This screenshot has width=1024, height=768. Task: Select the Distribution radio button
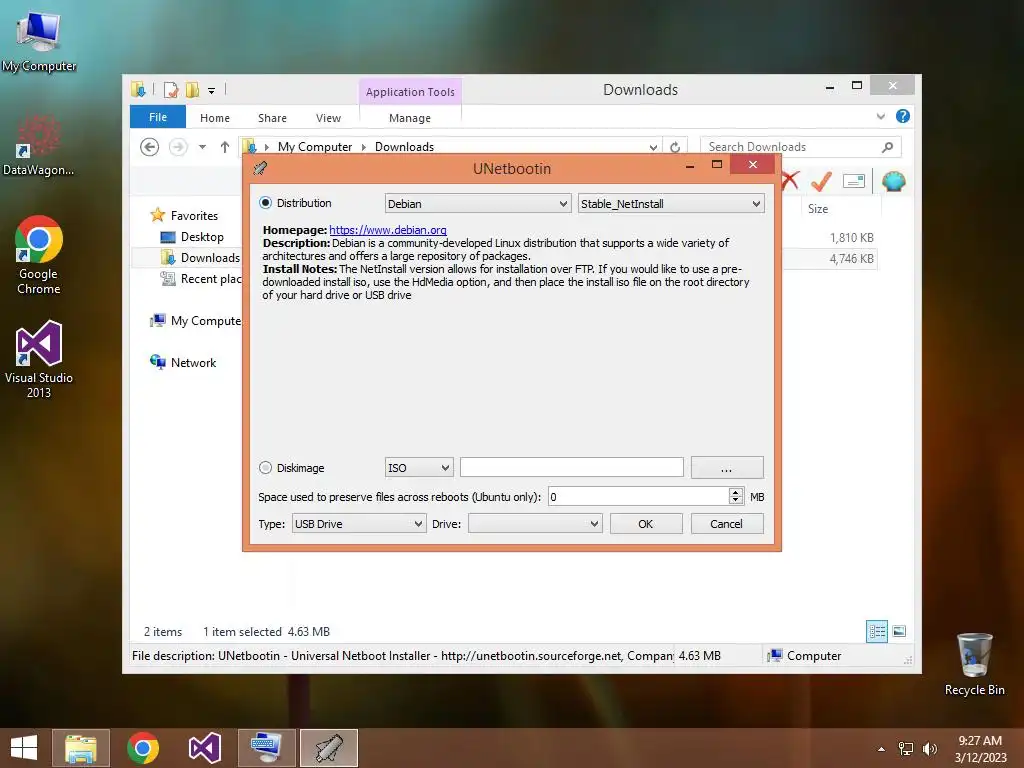[x=265, y=203]
